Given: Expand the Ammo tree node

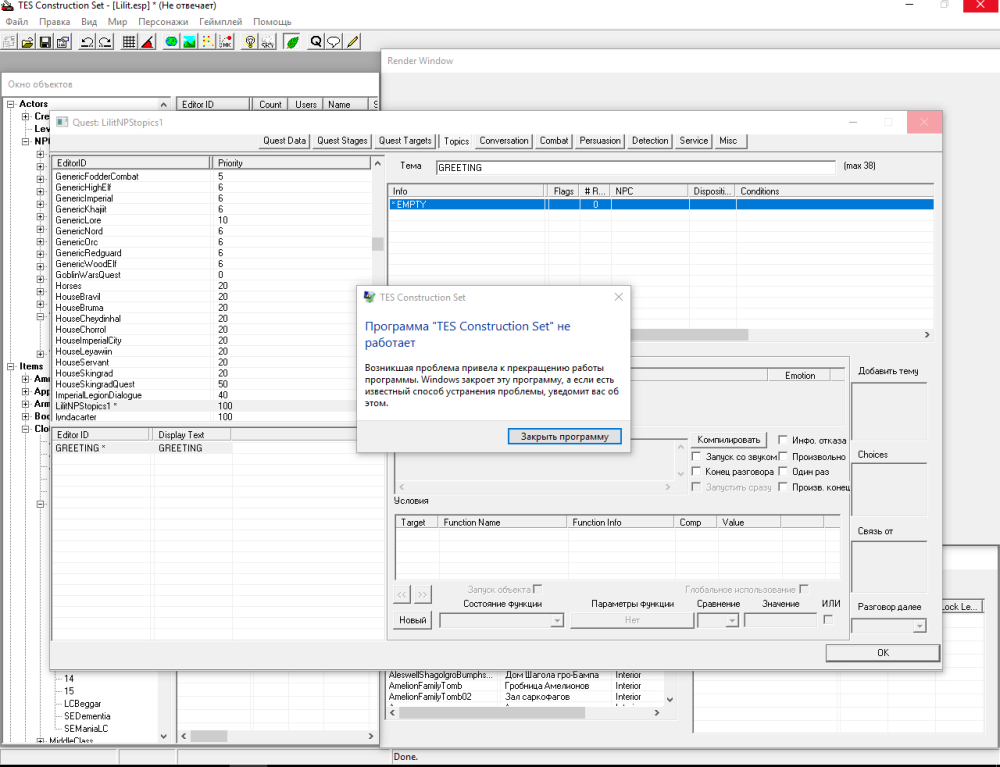Looking at the screenshot, I should click(26, 379).
